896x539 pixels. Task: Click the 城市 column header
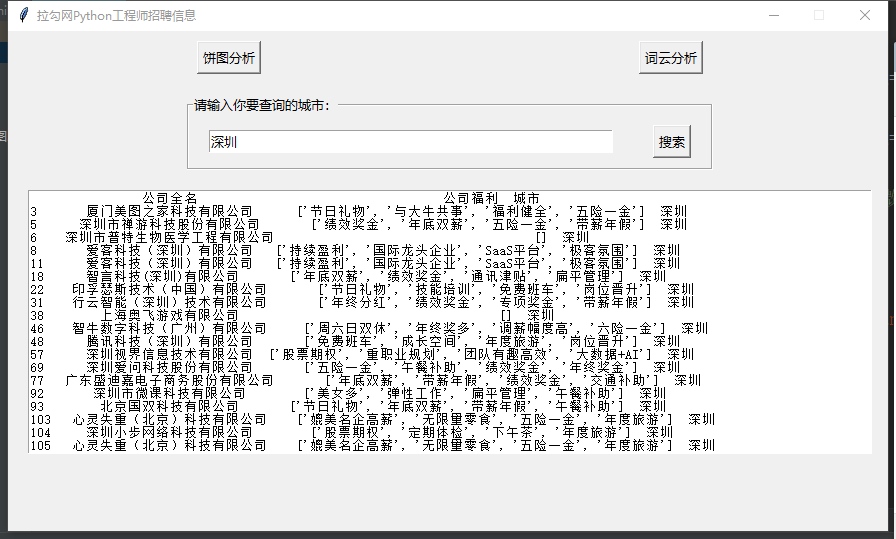pos(526,198)
